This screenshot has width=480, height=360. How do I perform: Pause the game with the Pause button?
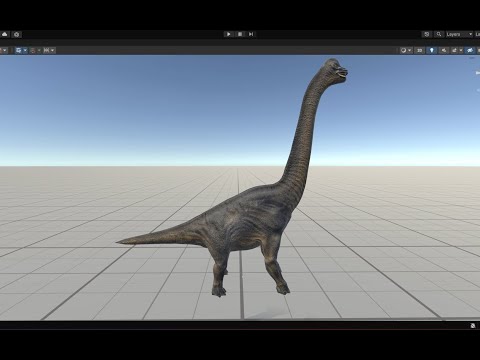(x=240, y=34)
